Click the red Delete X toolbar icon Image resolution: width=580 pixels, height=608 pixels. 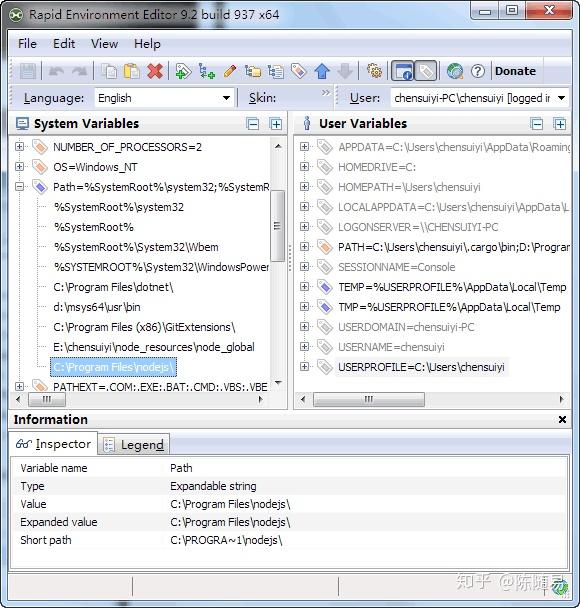point(155,71)
